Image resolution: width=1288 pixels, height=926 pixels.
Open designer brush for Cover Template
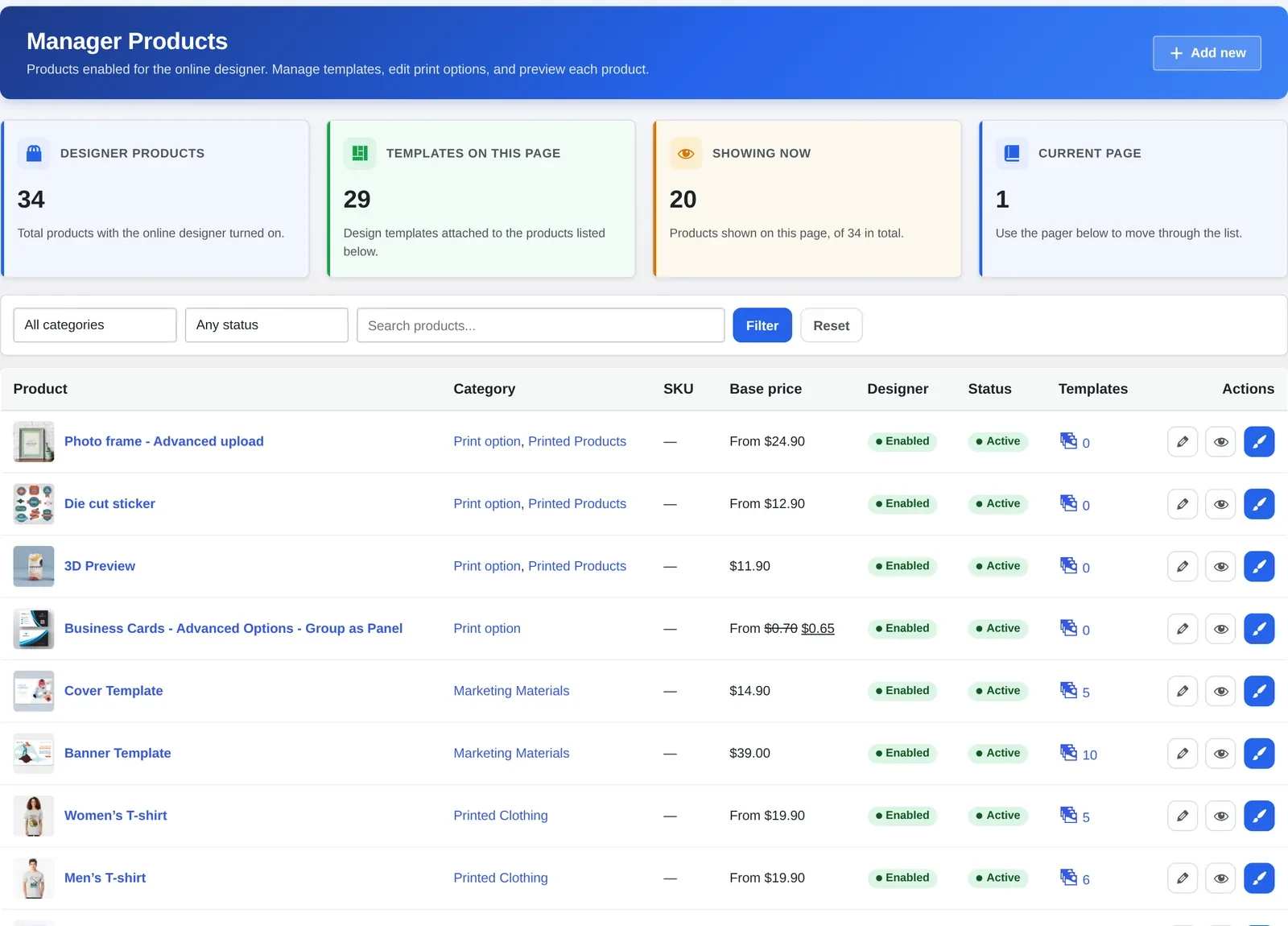tap(1259, 691)
